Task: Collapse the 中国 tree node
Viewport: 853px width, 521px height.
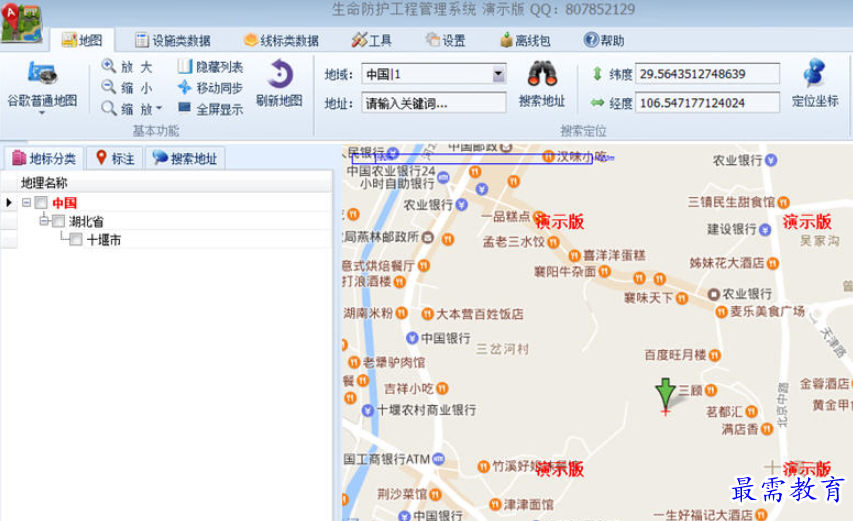Action: point(26,202)
